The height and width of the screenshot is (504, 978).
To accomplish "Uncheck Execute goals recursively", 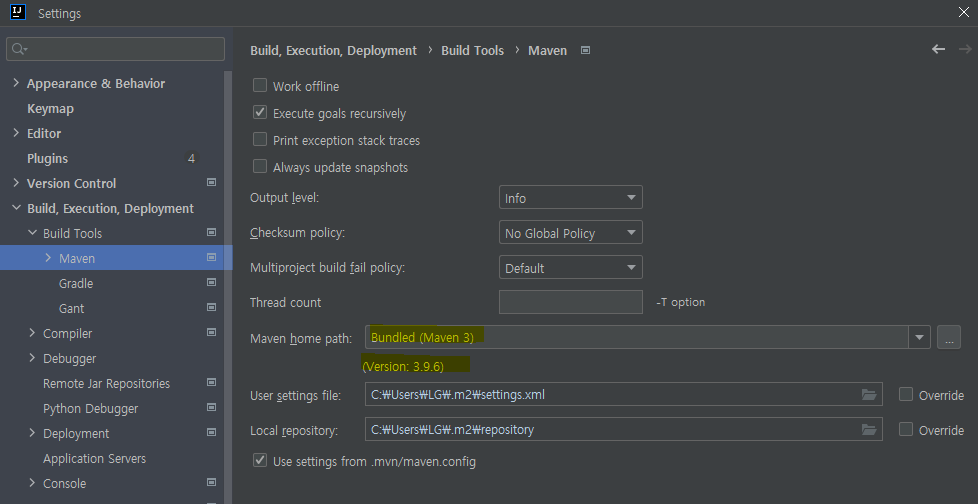I will tap(260, 113).
